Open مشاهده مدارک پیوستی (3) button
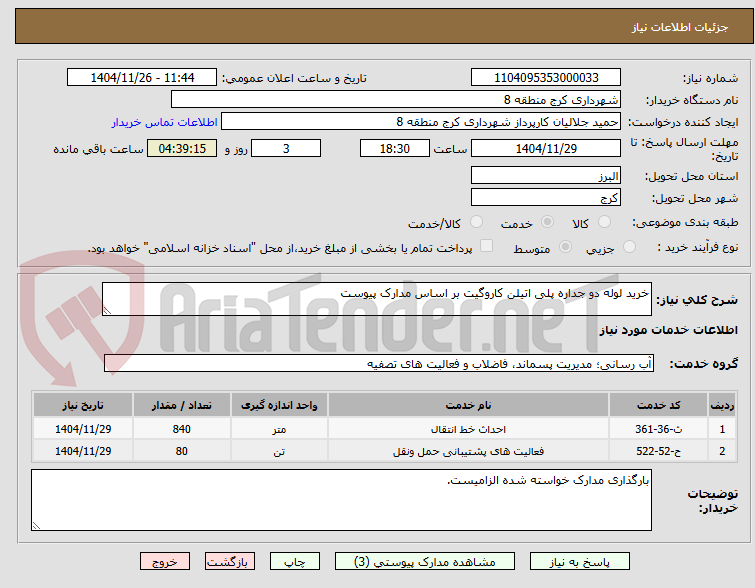The image size is (755, 588). pyautogui.click(x=425, y=562)
